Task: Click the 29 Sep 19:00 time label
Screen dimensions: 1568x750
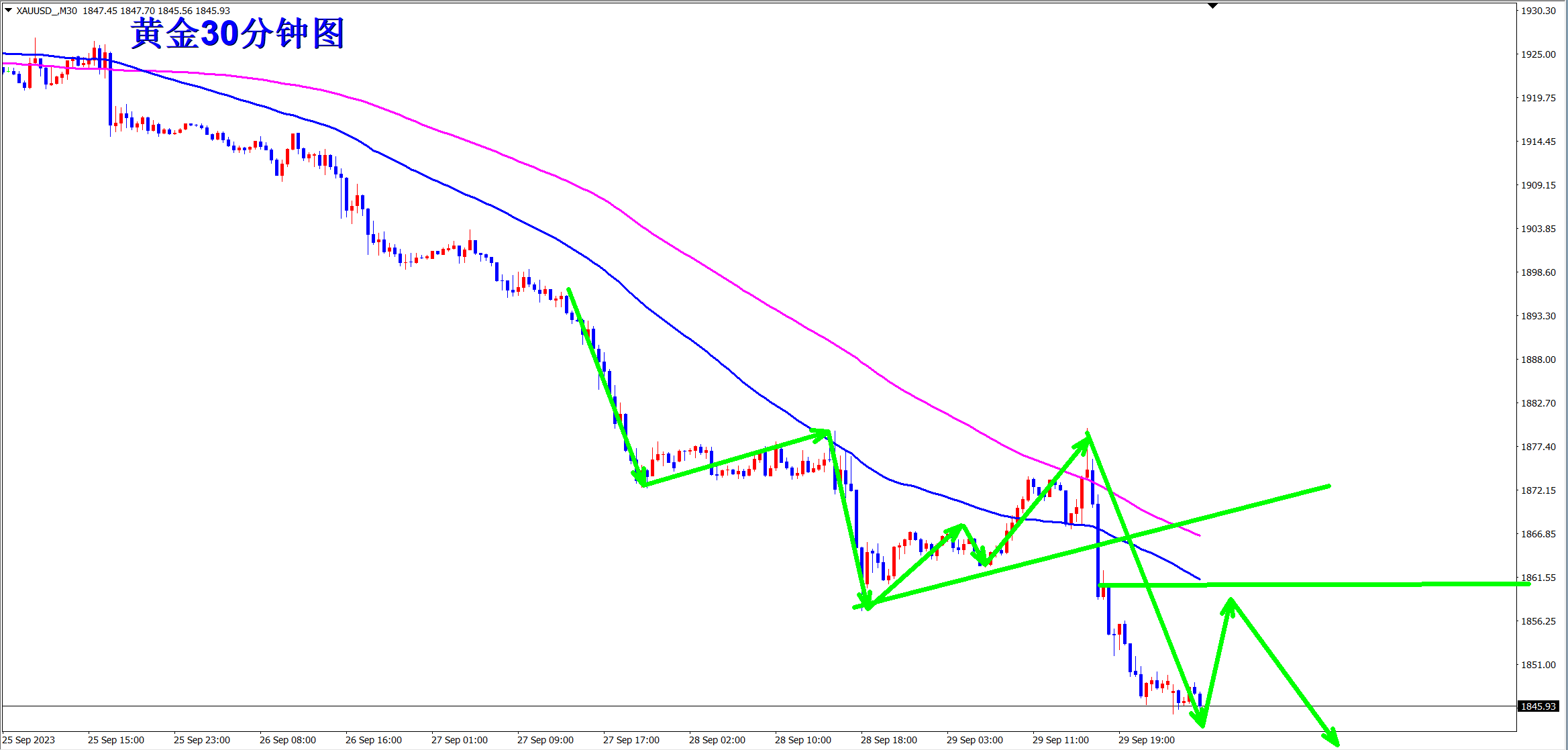Action: [1146, 740]
